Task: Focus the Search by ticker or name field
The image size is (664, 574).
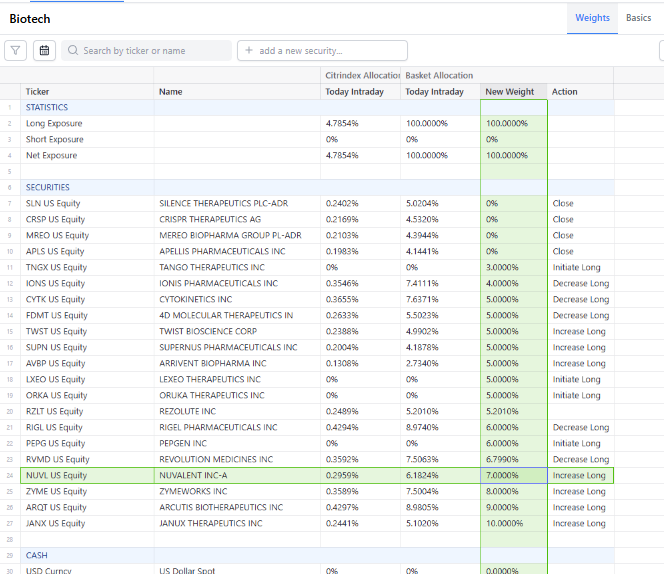Action: (x=147, y=51)
